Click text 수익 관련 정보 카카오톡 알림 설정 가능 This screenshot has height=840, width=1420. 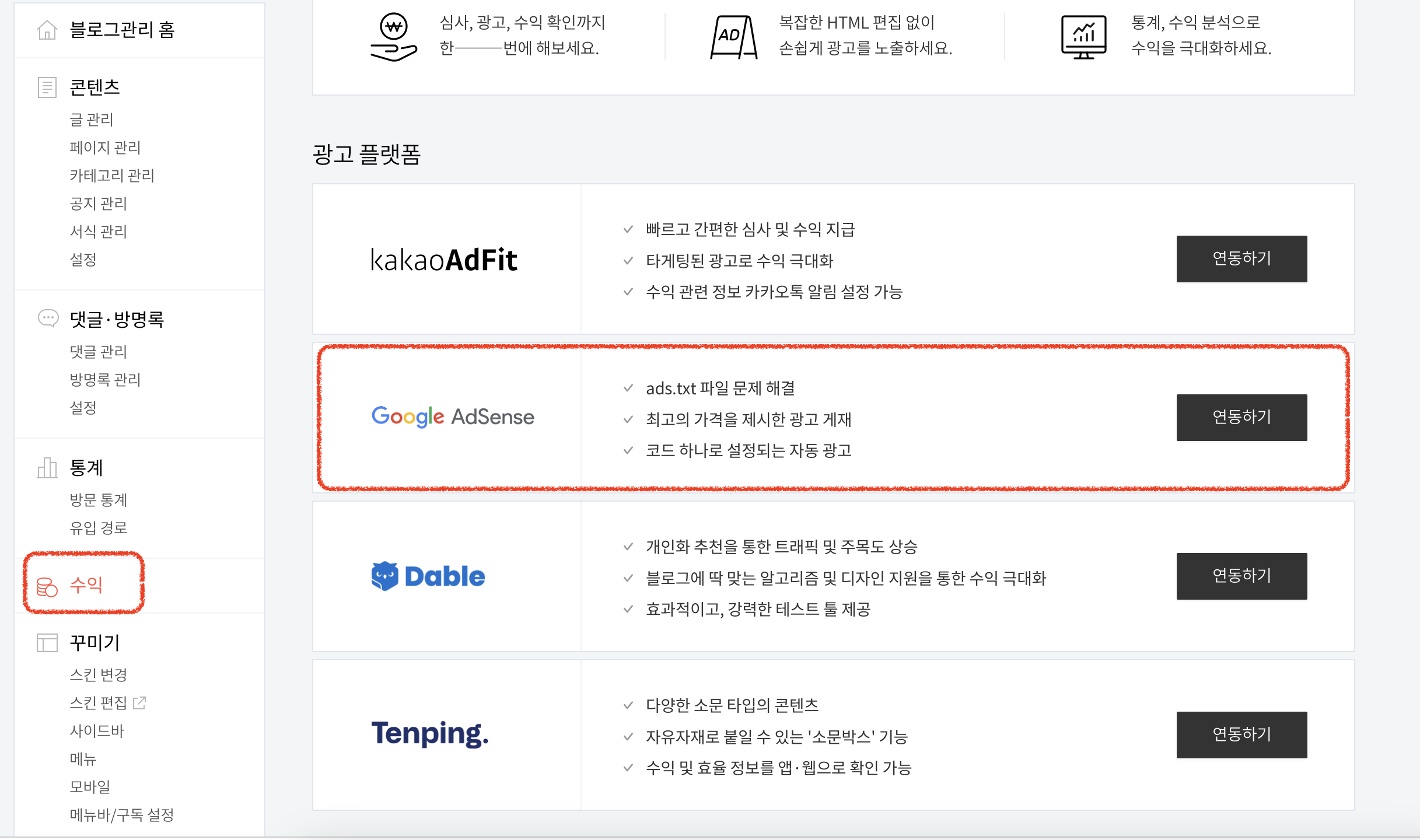pos(774,292)
